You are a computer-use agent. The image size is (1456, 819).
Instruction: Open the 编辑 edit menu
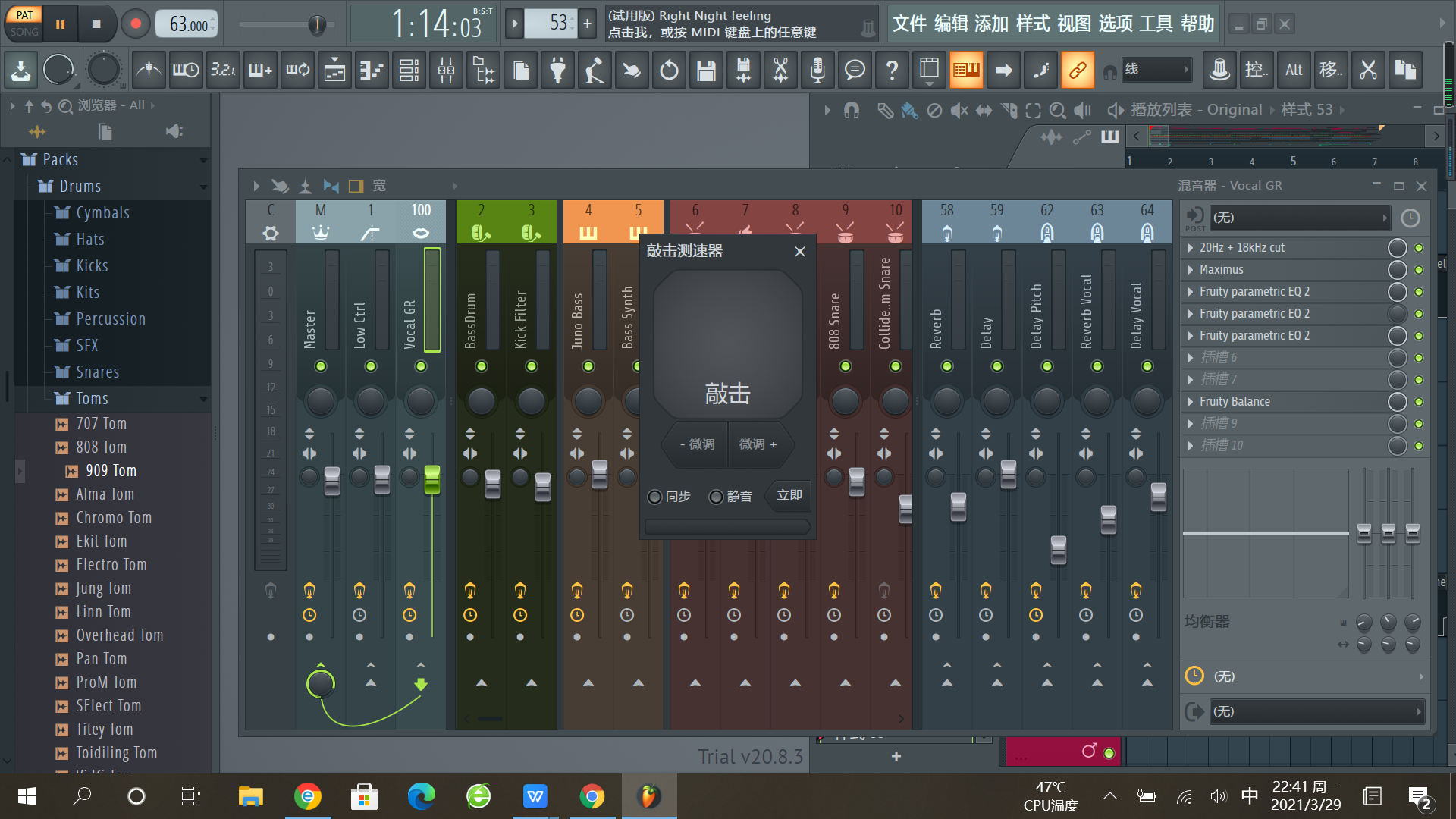tap(951, 24)
